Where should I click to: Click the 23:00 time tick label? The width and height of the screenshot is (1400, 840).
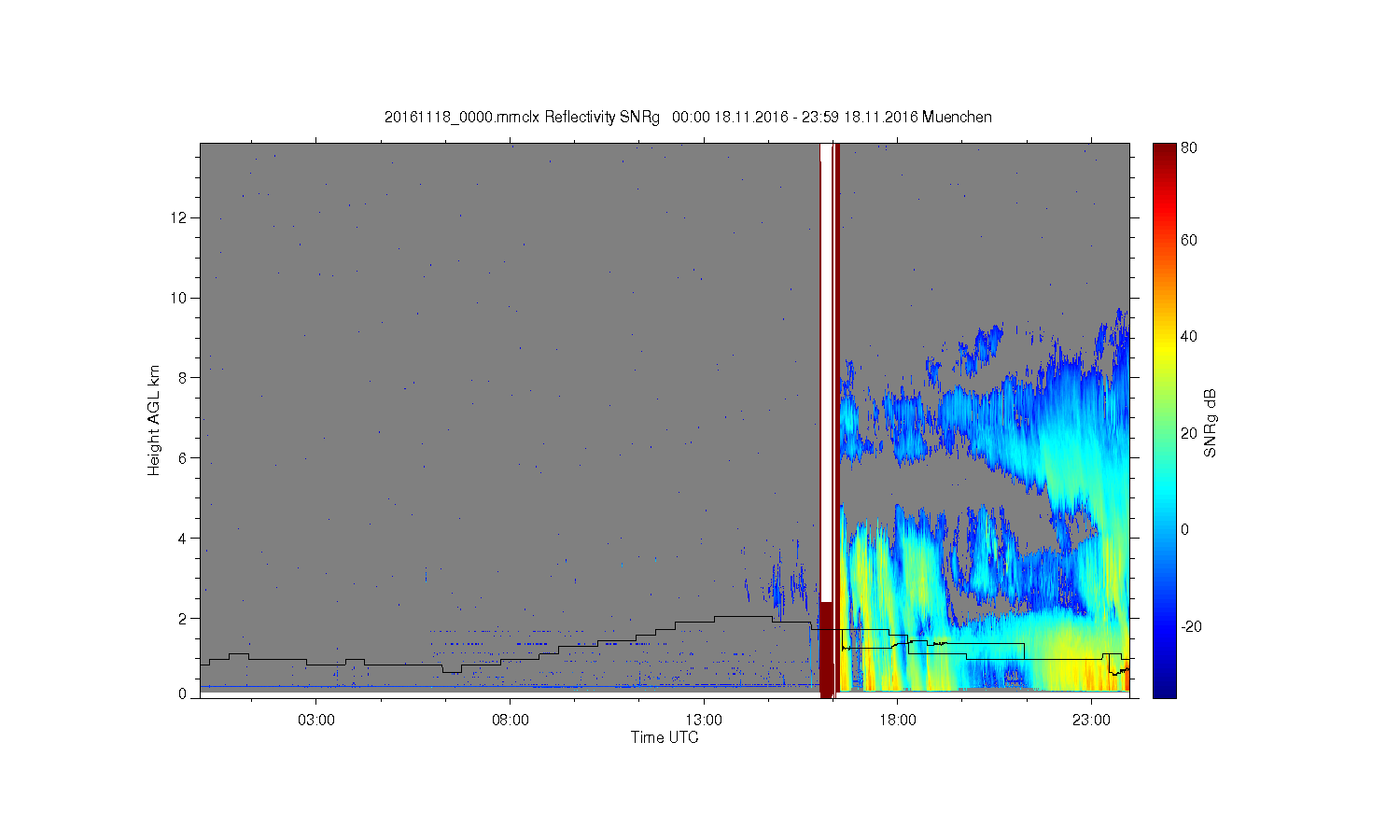click(1091, 720)
